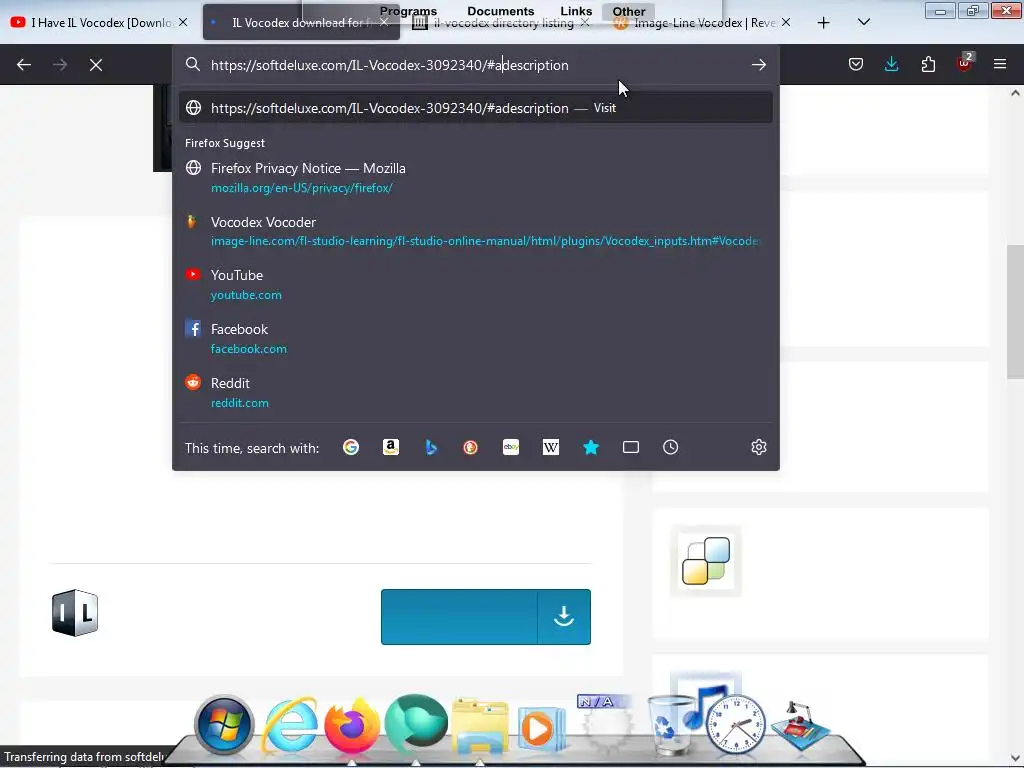Viewport: 1024px width, 768px height.
Task: Switch to 'I Have IL Vocodex' YouTube tab
Action: [x=99, y=23]
